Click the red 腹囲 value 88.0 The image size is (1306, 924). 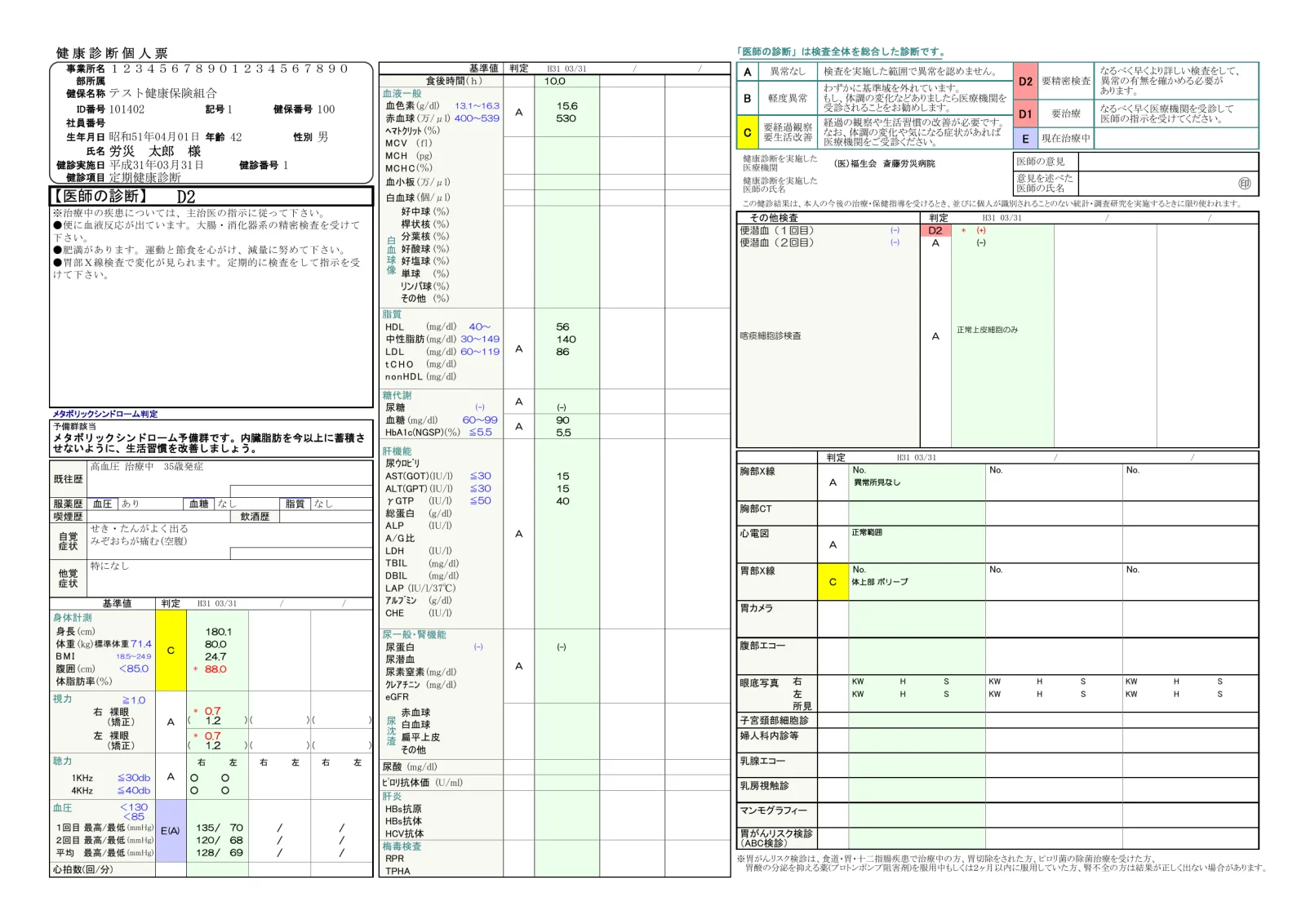coord(215,669)
